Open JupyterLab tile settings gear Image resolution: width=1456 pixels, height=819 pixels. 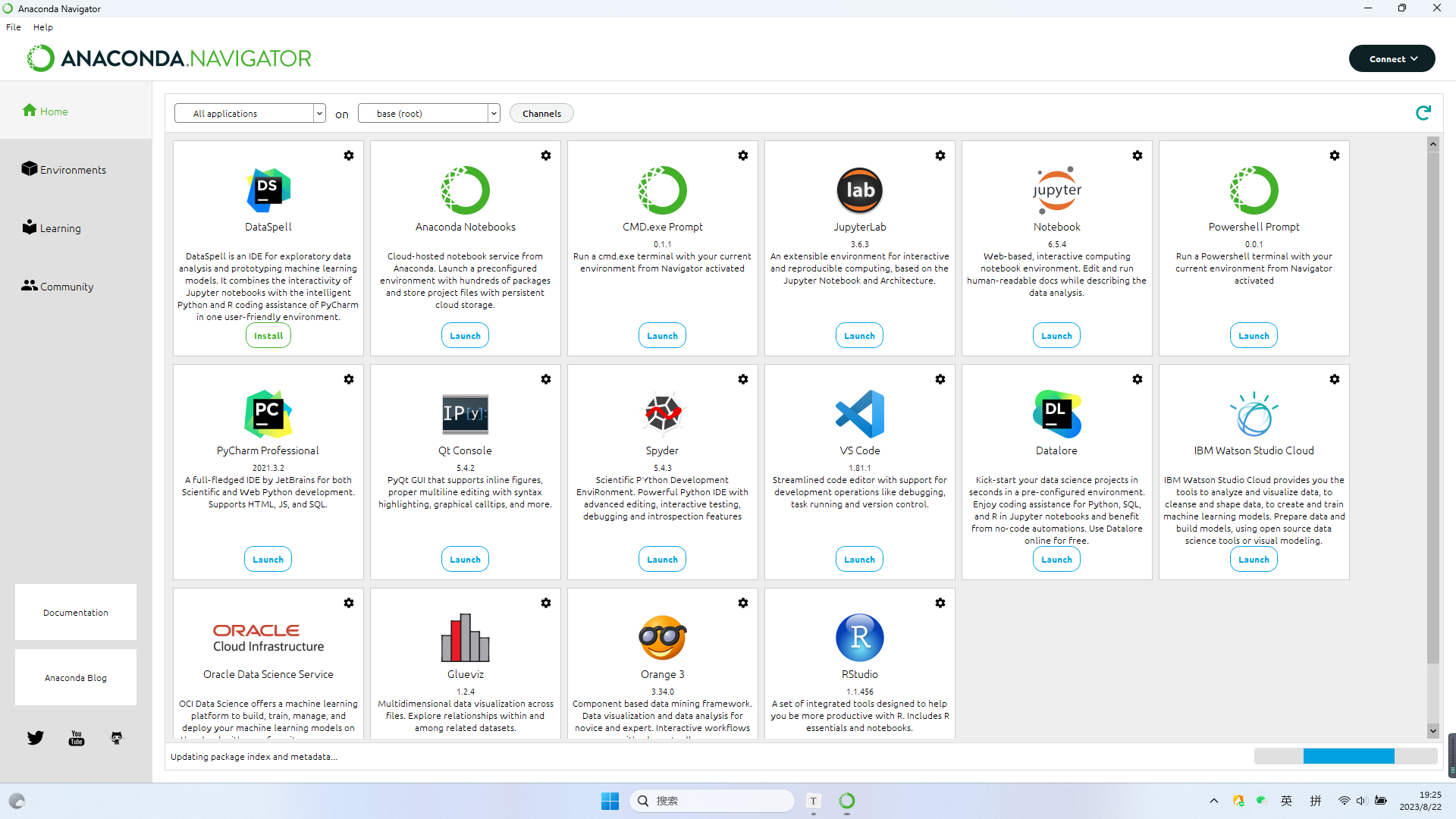(940, 155)
